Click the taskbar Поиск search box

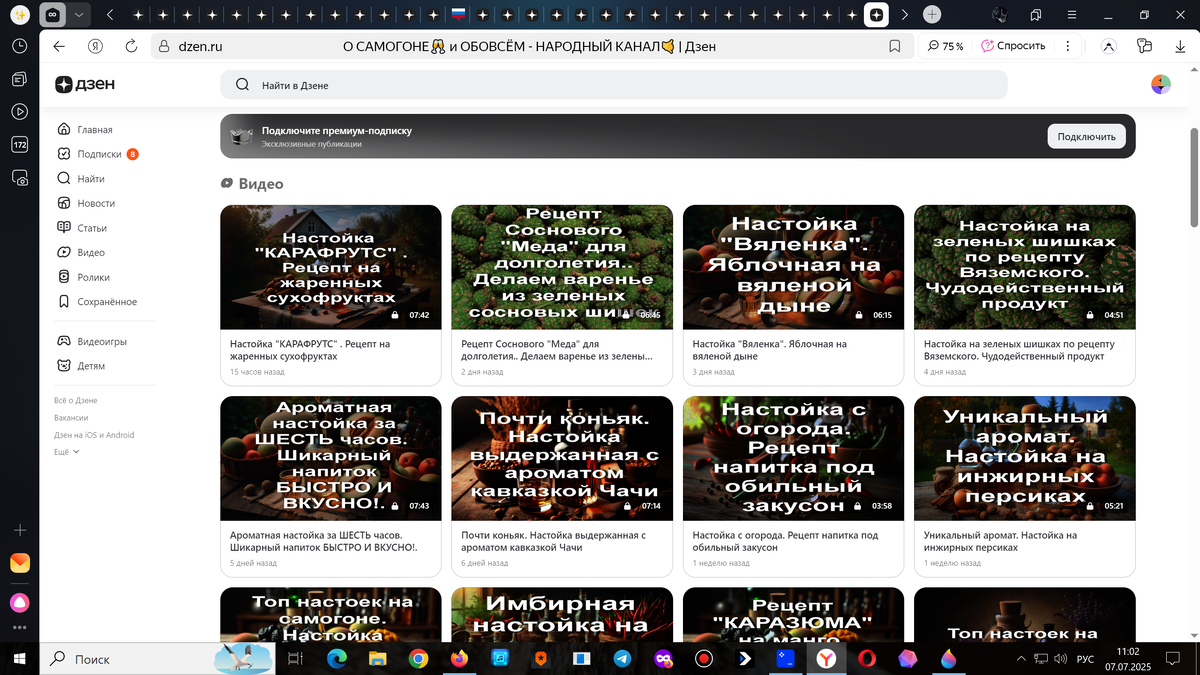pyautogui.click(x=158, y=659)
